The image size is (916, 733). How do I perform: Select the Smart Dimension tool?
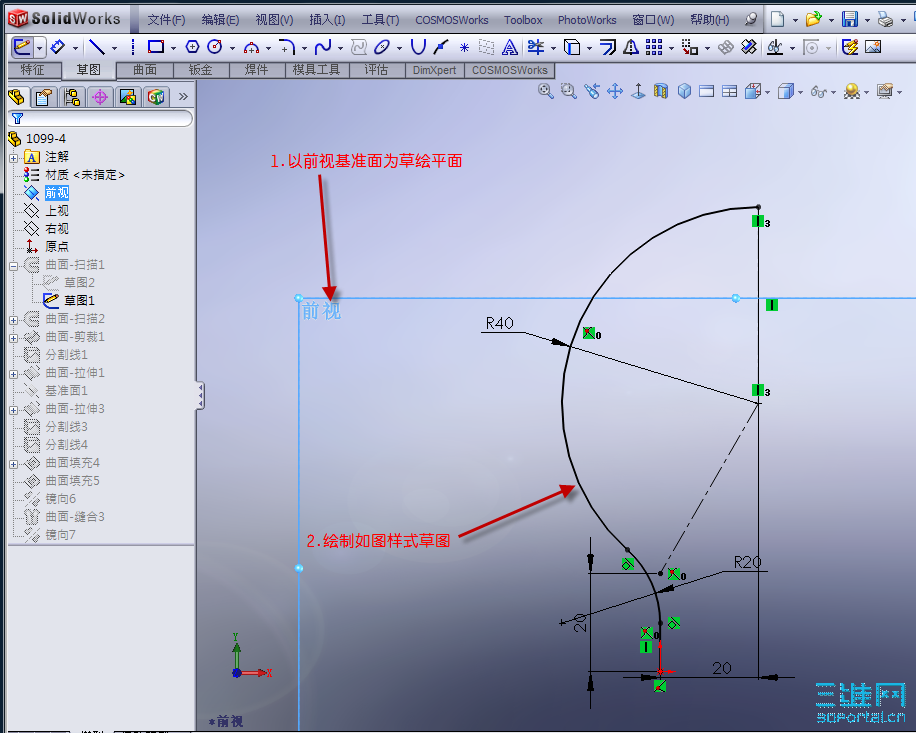point(57,47)
